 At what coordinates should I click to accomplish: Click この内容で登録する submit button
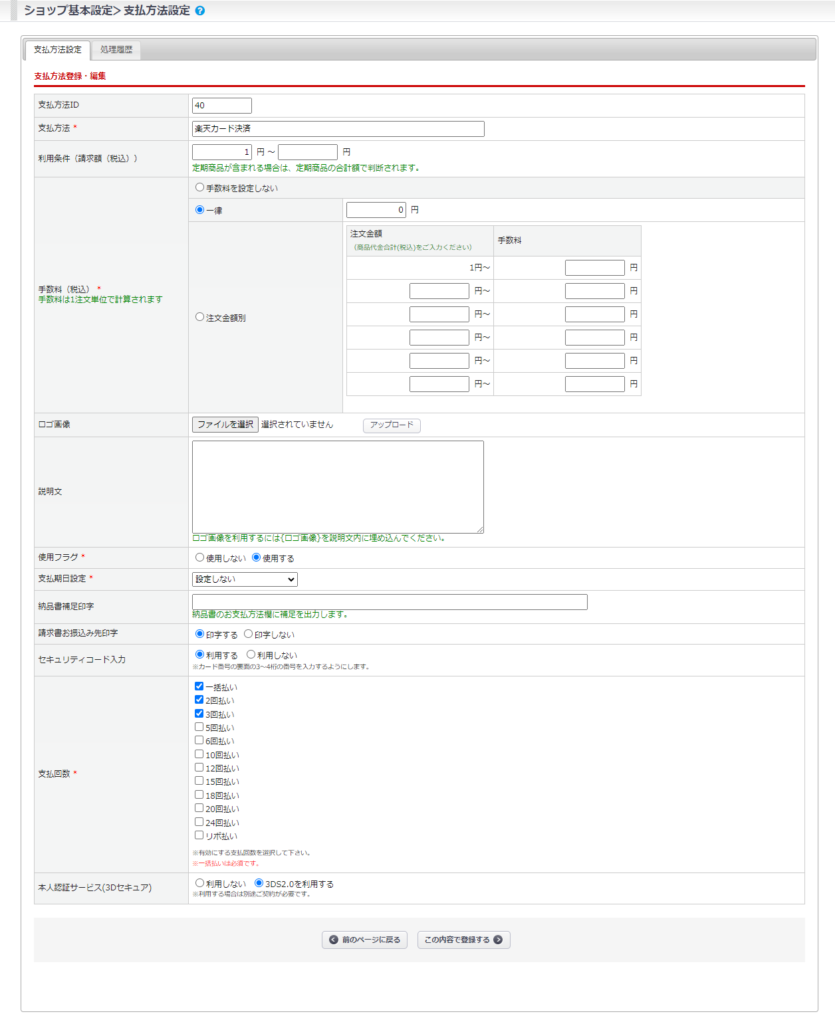coord(464,940)
